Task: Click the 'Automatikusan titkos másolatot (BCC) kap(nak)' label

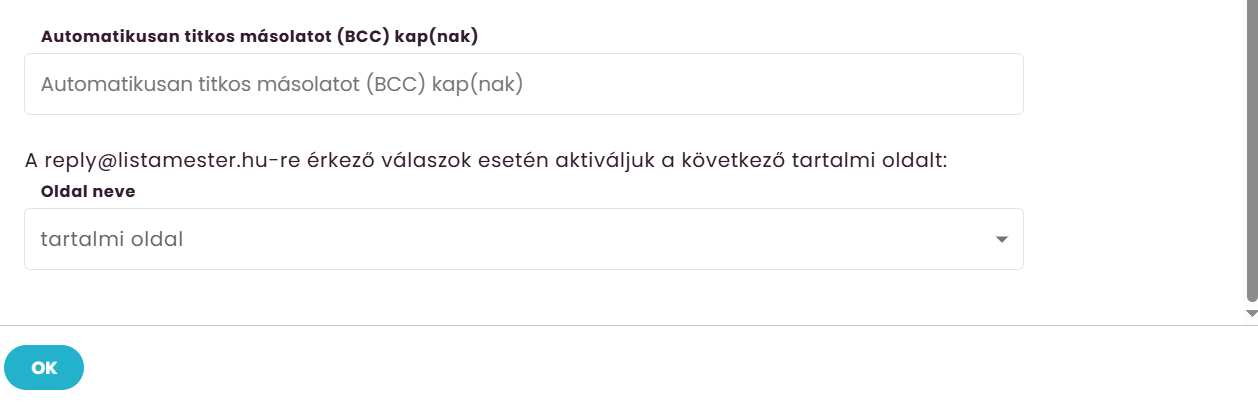Action: pyautogui.click(x=260, y=37)
